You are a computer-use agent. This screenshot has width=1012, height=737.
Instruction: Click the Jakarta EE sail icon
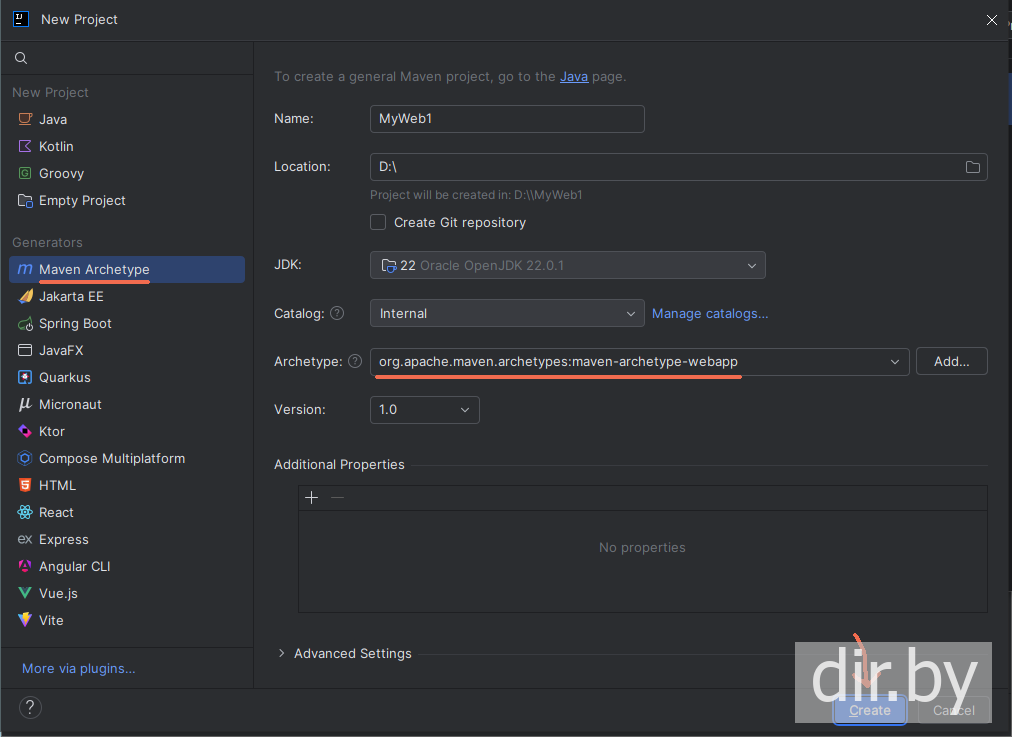(x=25, y=296)
